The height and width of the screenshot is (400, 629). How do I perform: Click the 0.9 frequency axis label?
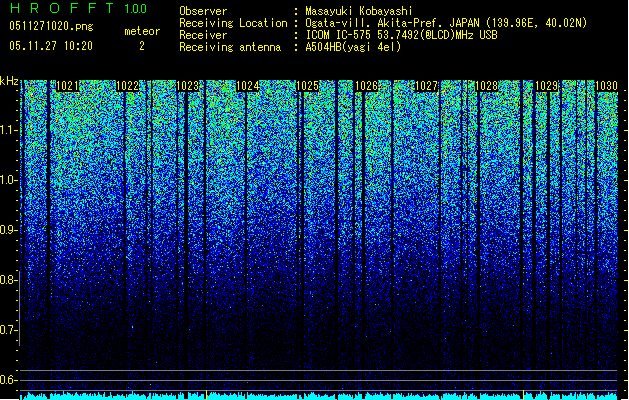(9, 230)
